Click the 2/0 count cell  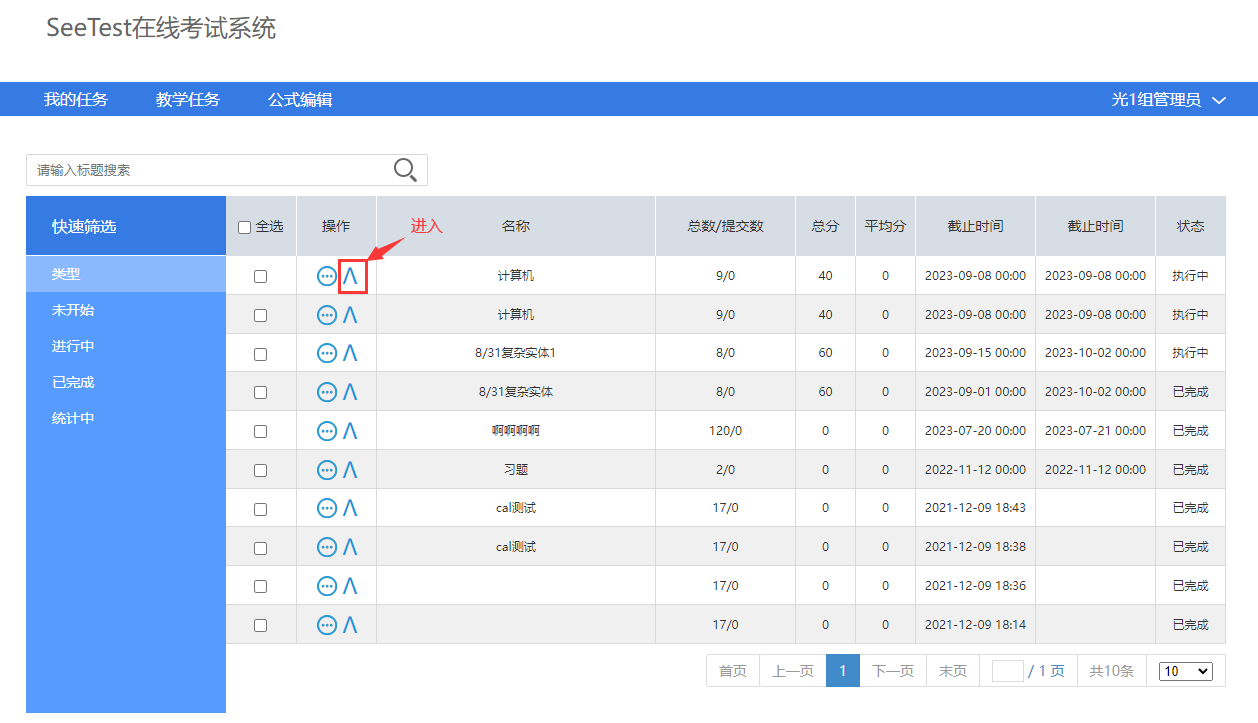coord(726,470)
